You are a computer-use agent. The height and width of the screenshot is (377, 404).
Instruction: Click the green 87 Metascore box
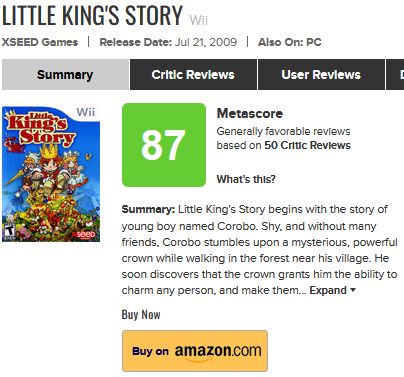coord(164,145)
